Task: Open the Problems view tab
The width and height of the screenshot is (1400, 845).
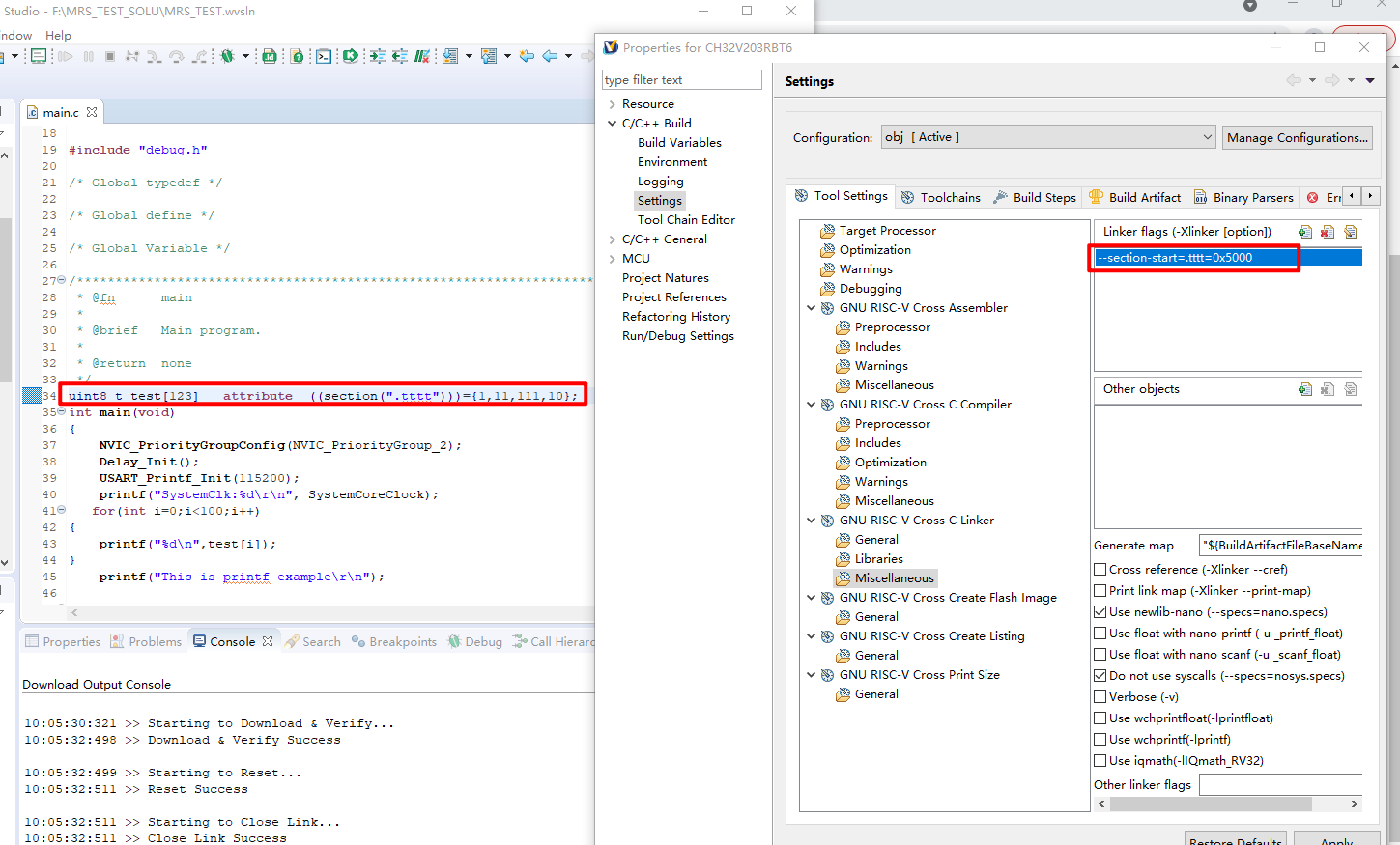Action: [146, 641]
